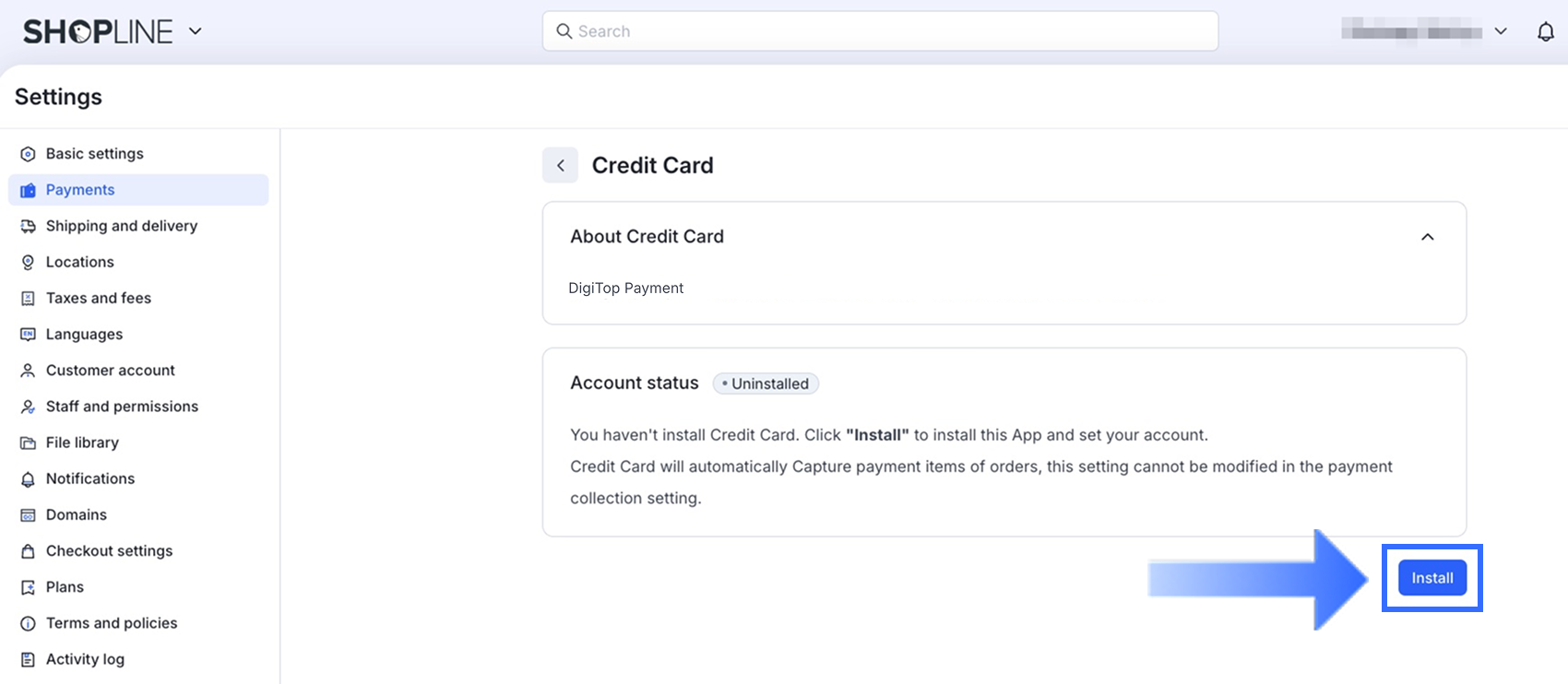Image resolution: width=1568 pixels, height=684 pixels.
Task: Expand the account name dropdown
Action: pos(1501,31)
